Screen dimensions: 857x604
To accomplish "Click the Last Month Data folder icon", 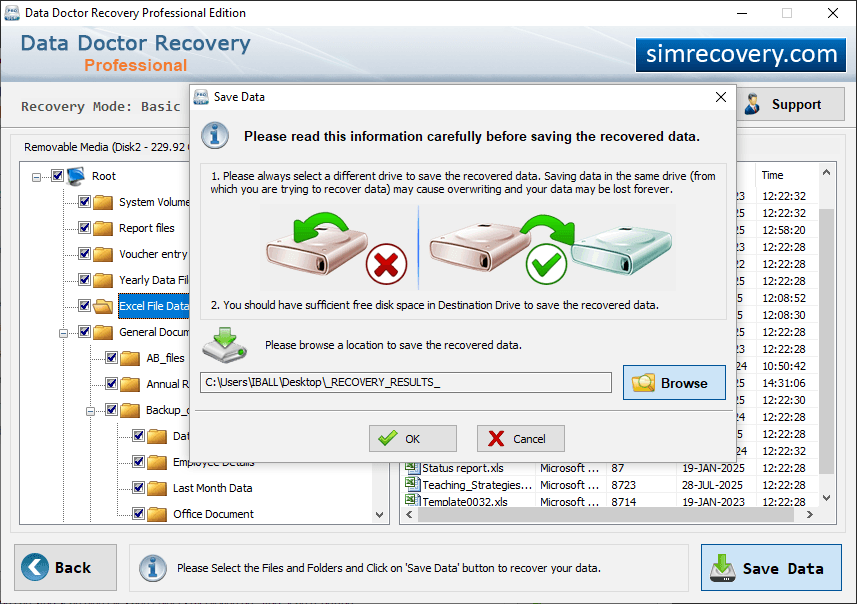I will point(157,488).
